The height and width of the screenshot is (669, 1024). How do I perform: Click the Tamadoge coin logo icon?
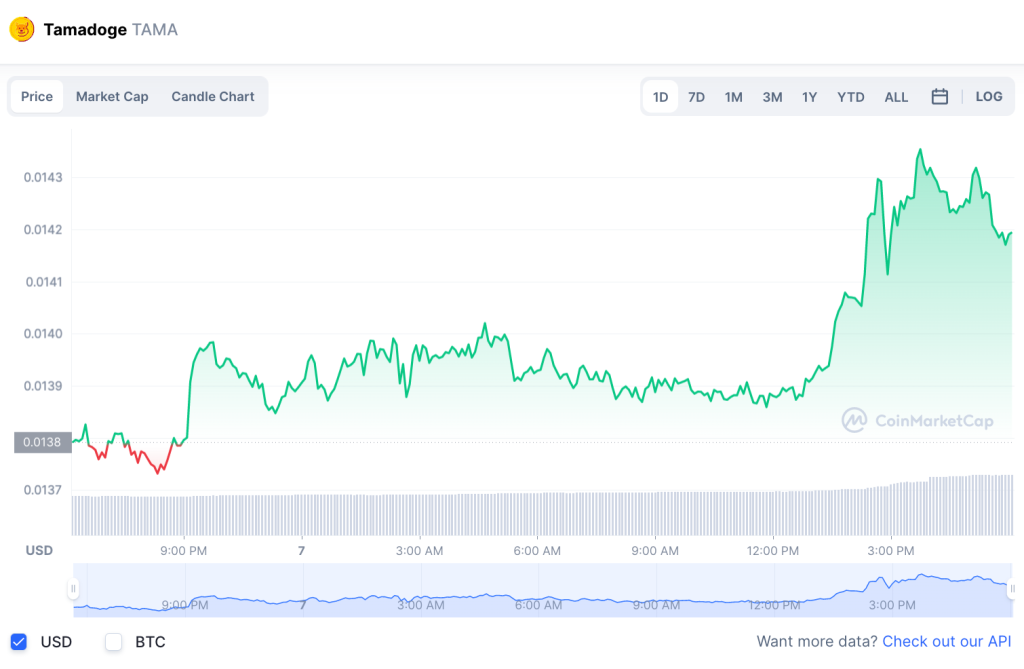pos(22,29)
